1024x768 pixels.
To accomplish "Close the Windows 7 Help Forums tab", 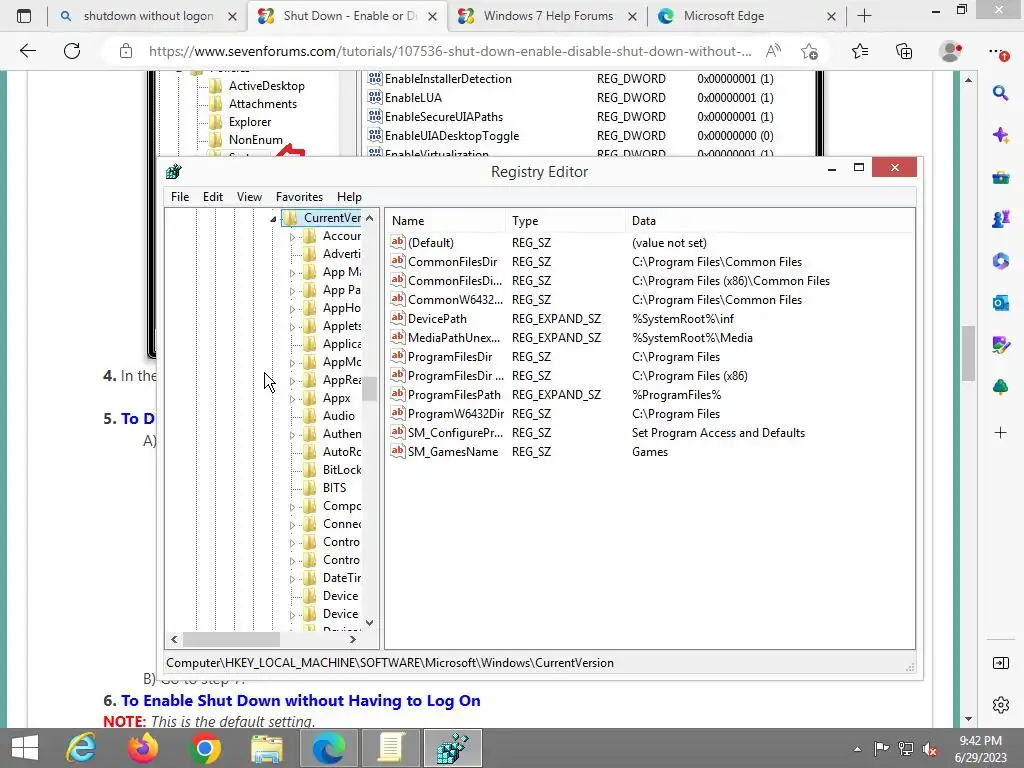I will 632,17.
